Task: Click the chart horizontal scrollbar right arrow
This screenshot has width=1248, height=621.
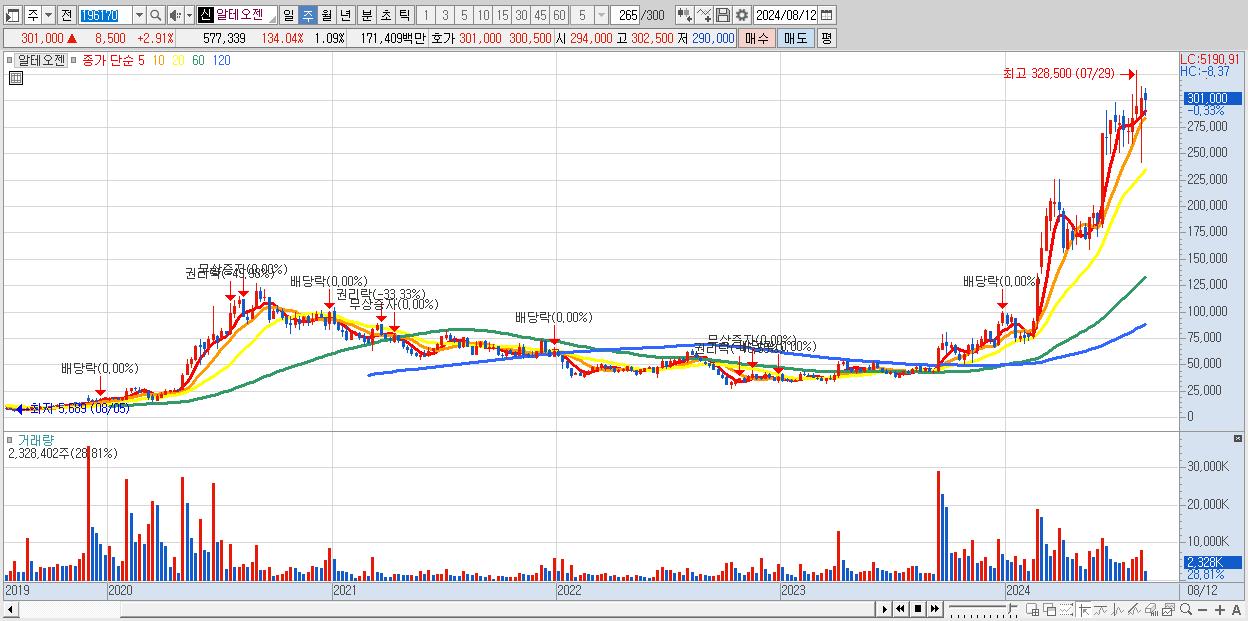Action: [x=885, y=609]
